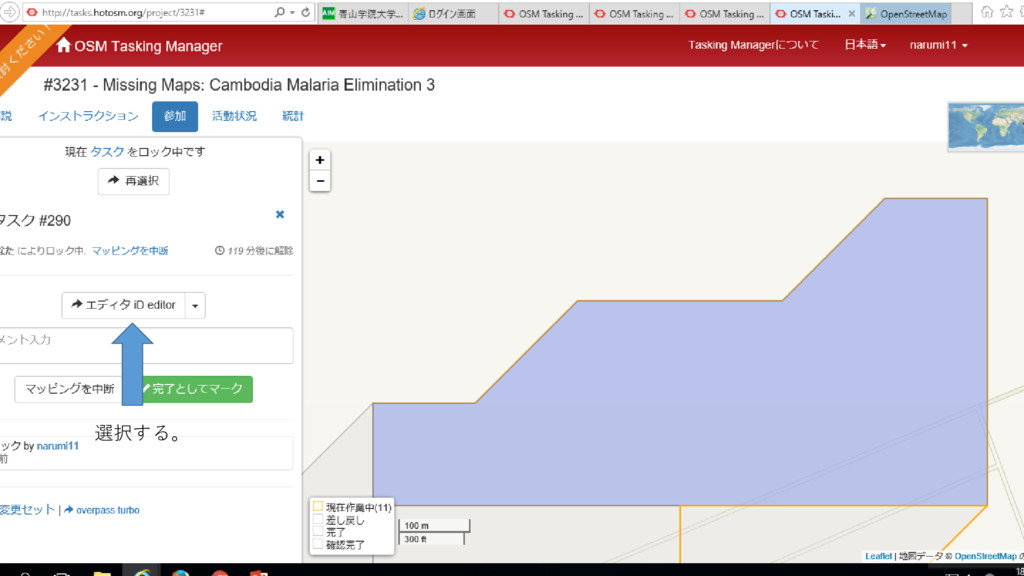Open the タスク link in lock message

point(107,152)
